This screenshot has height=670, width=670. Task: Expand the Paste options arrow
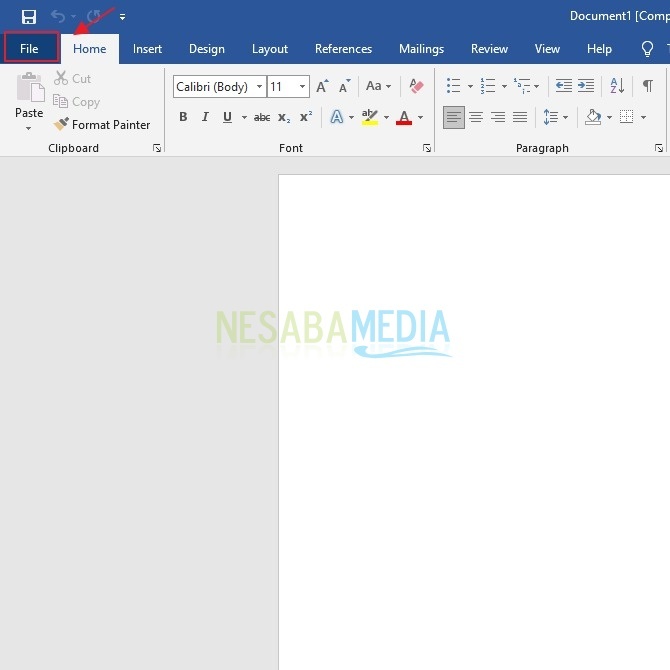(x=28, y=128)
